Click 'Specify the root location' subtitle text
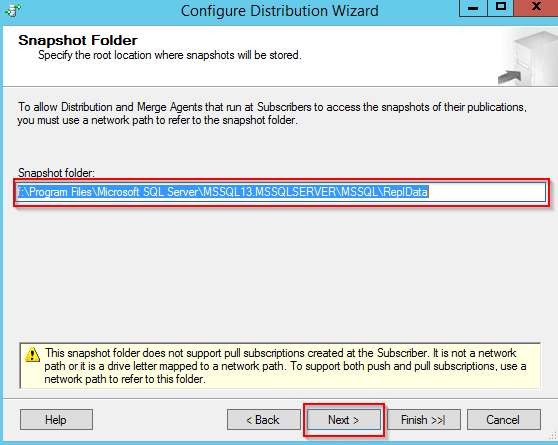Screen dimensions: 558x445 170,55
